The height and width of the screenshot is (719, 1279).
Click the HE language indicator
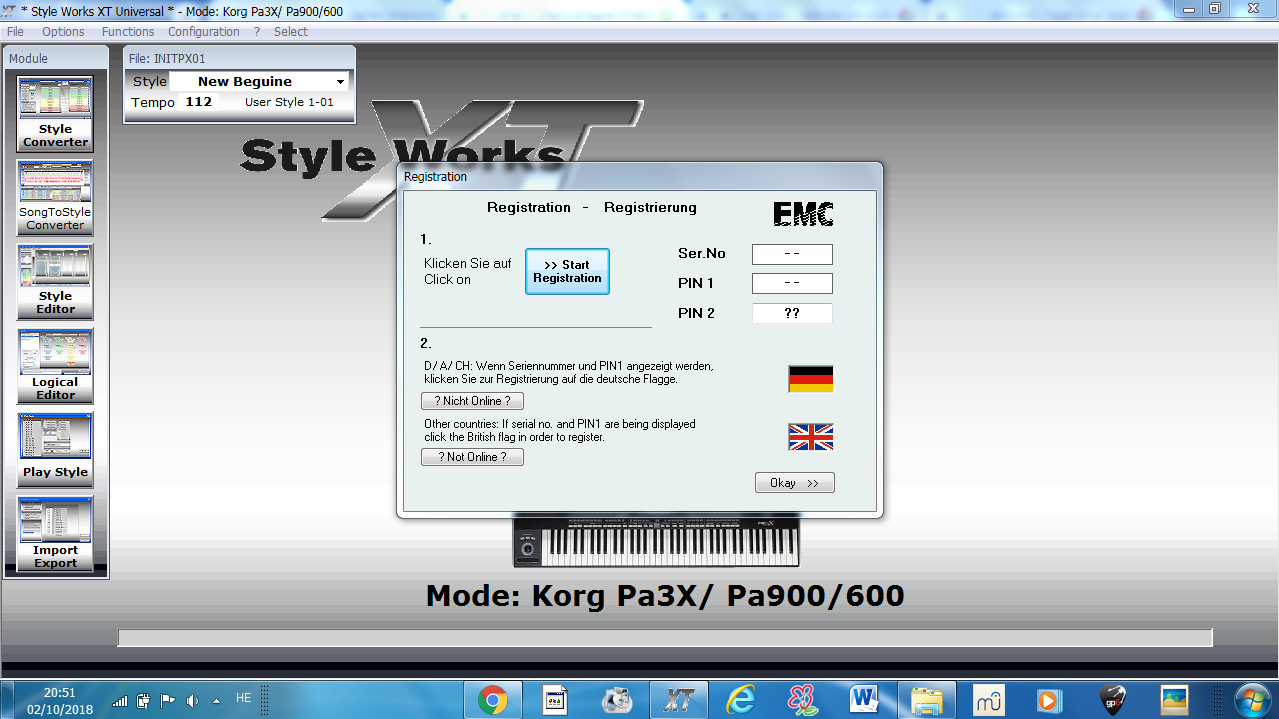[243, 698]
